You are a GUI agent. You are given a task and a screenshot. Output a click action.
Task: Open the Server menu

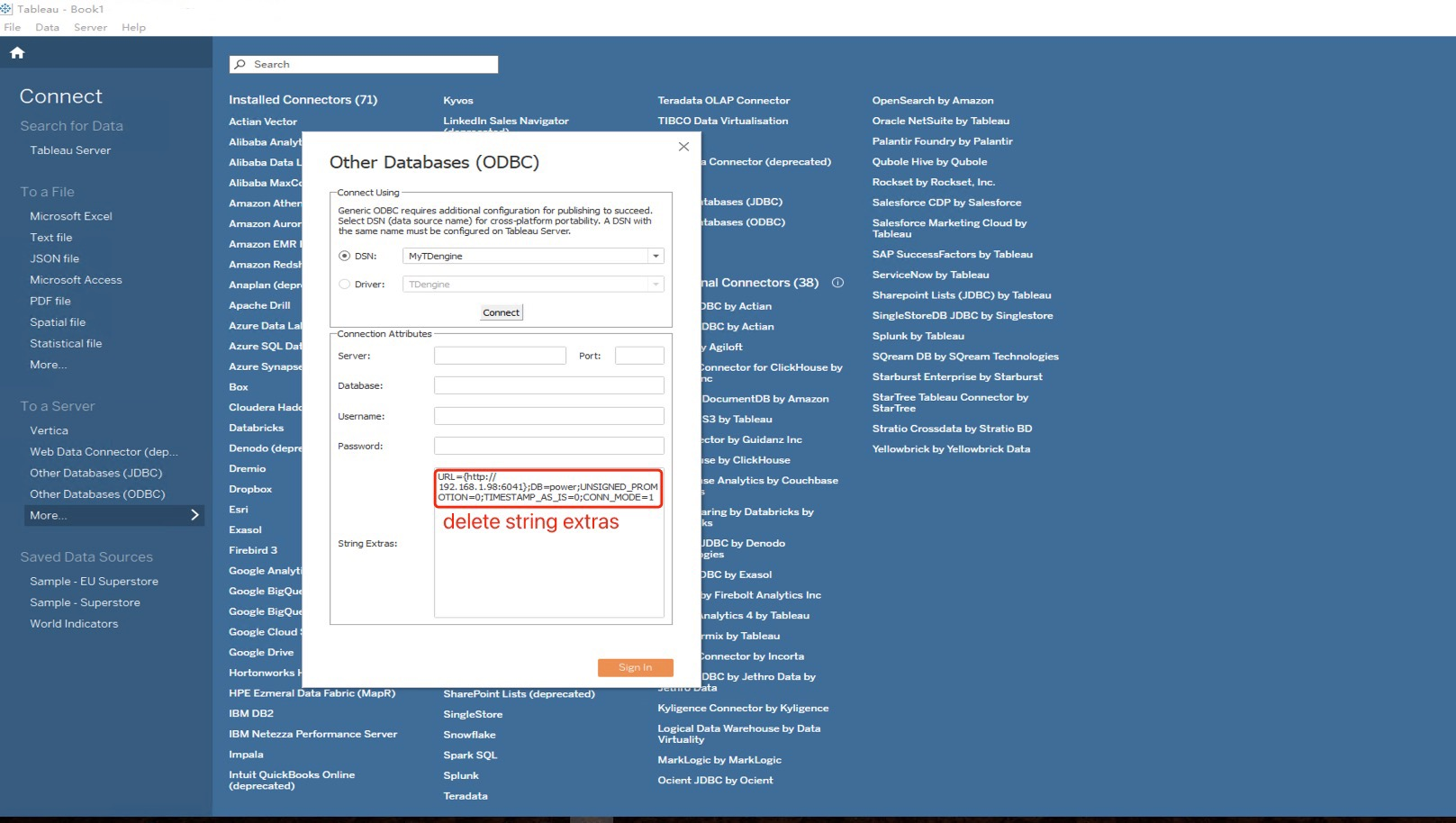point(90,27)
